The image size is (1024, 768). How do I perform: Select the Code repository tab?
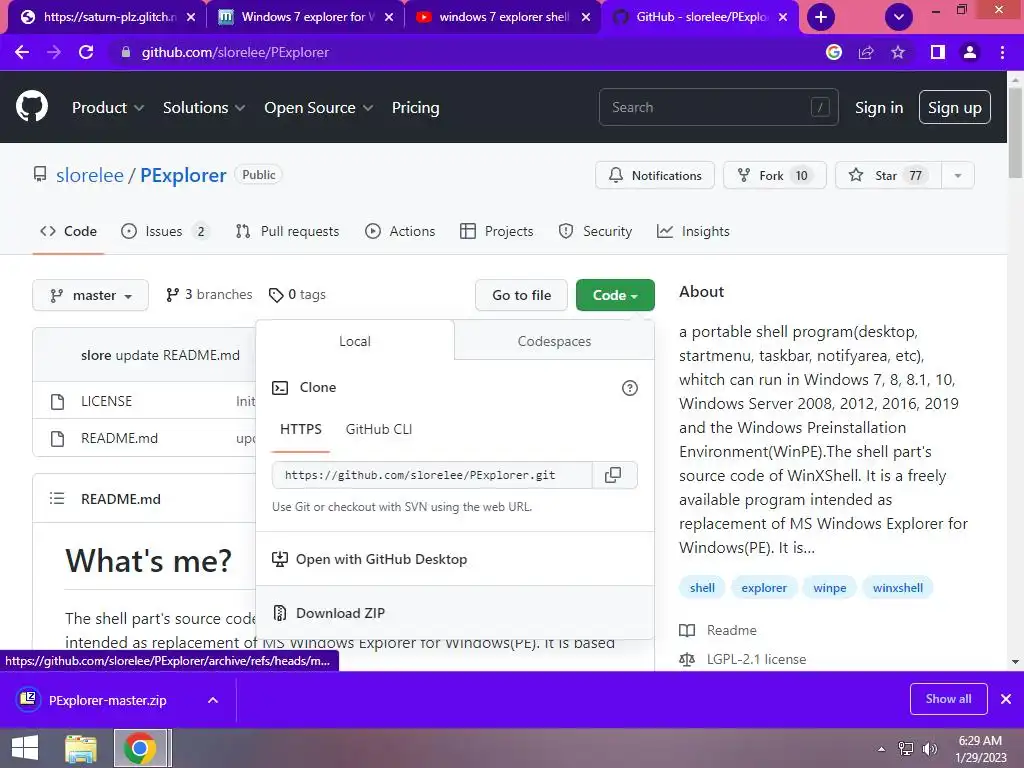[x=68, y=231]
